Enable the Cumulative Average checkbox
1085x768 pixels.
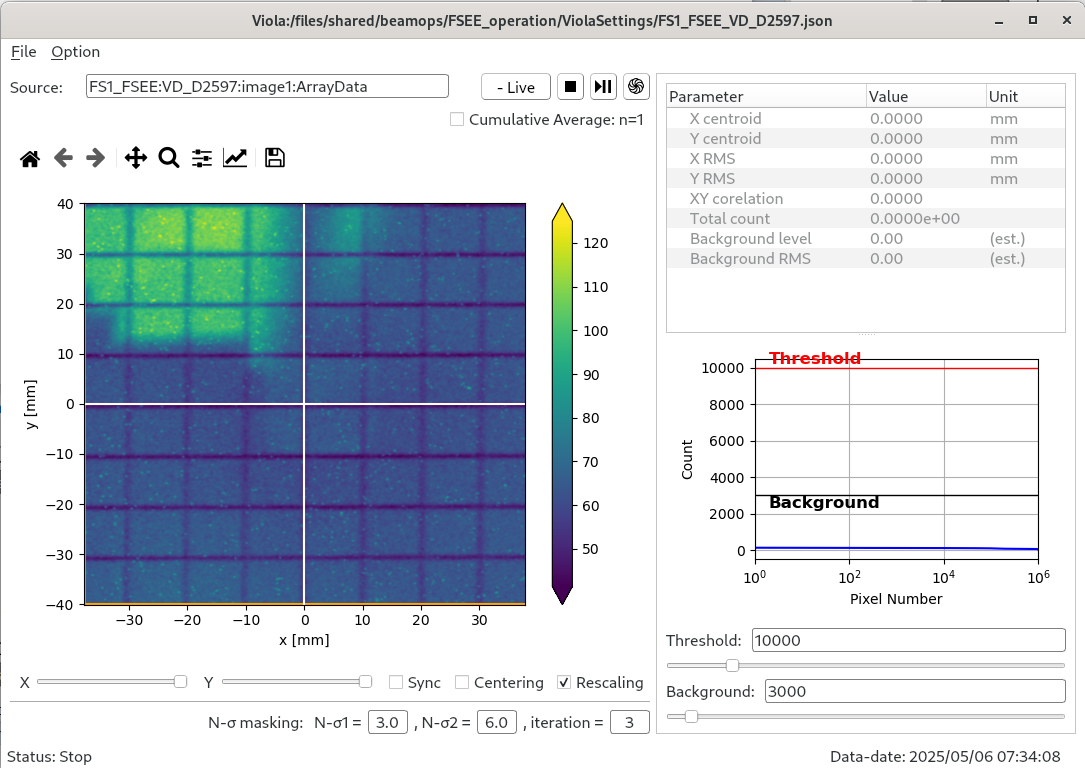point(457,120)
